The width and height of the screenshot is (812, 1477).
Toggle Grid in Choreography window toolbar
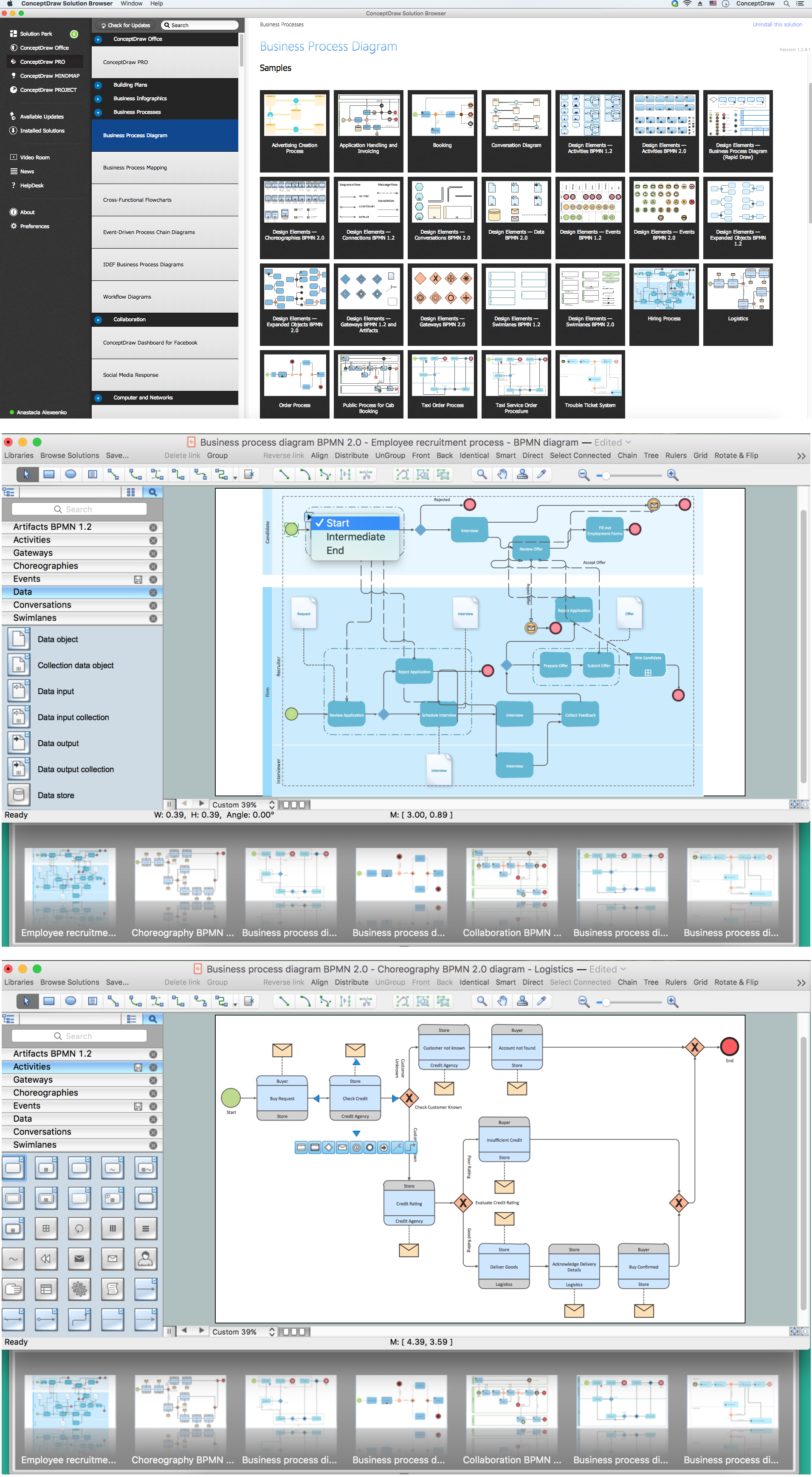point(700,982)
